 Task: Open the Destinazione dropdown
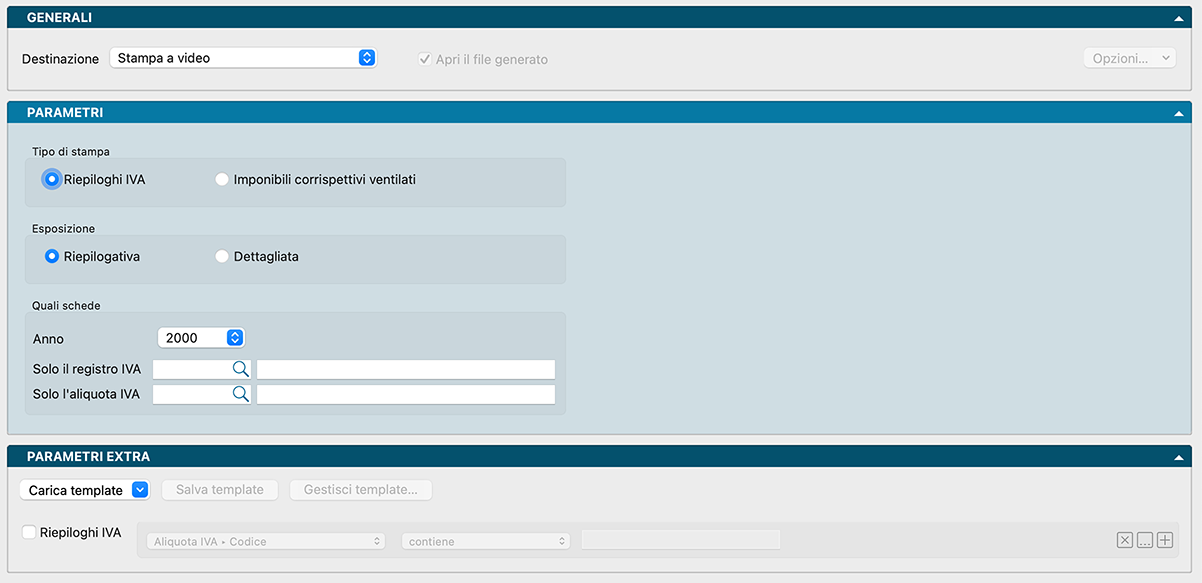coord(242,58)
